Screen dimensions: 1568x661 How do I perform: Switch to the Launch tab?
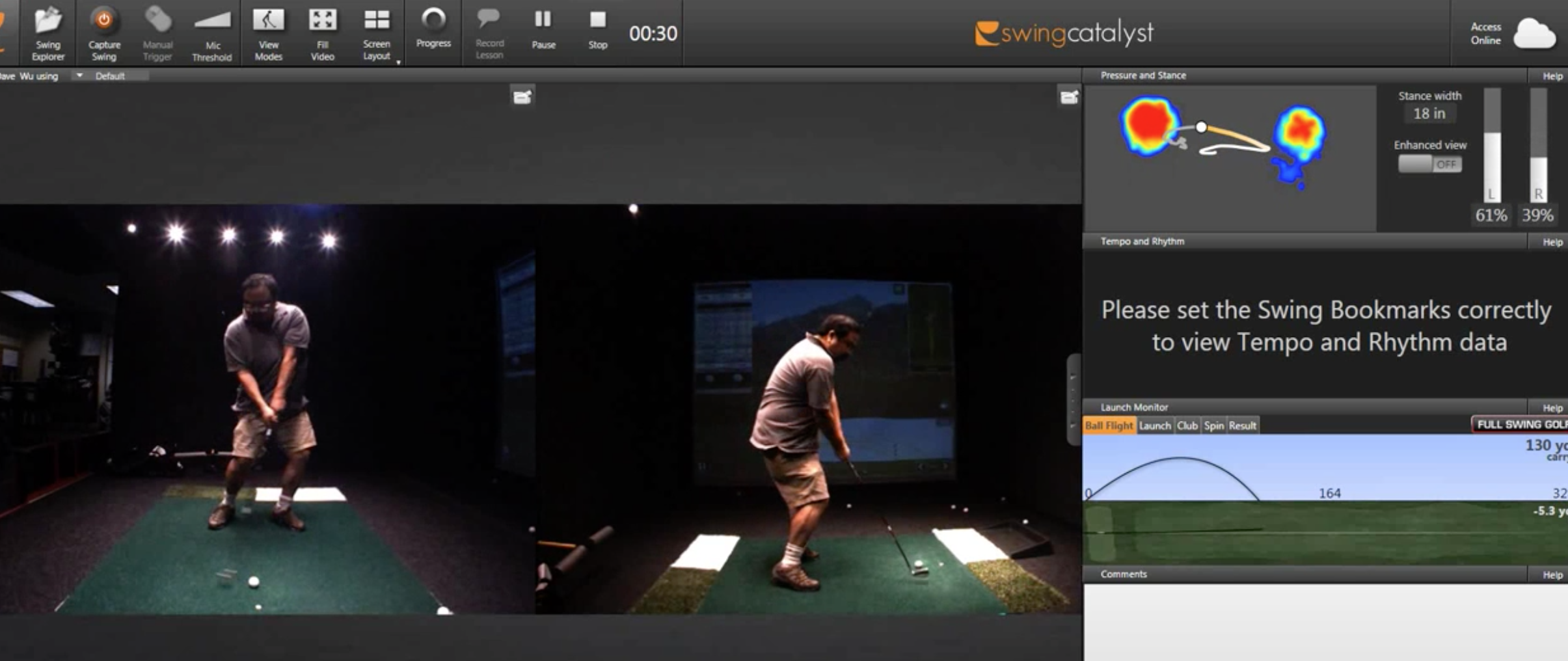[x=1155, y=425]
